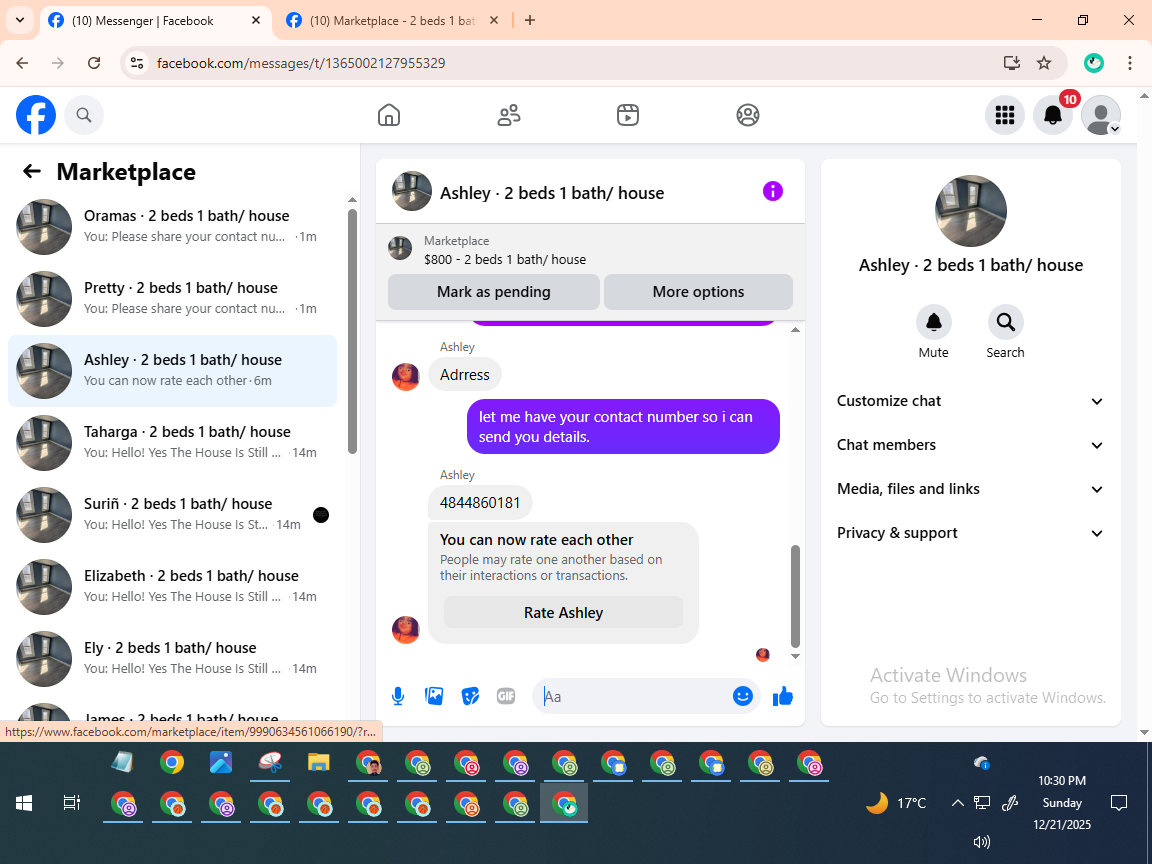Choose a sticker icon
The width and height of the screenshot is (1152, 864).
point(470,696)
